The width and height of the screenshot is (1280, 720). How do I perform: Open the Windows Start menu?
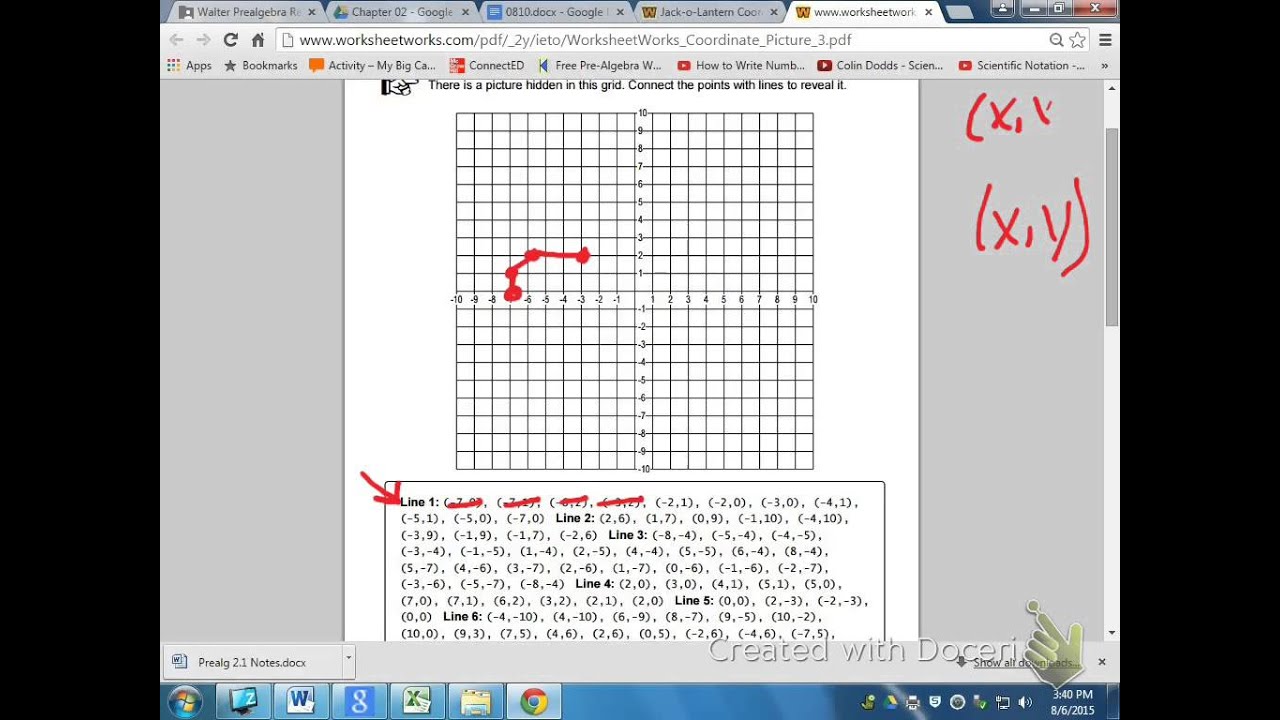(x=186, y=701)
